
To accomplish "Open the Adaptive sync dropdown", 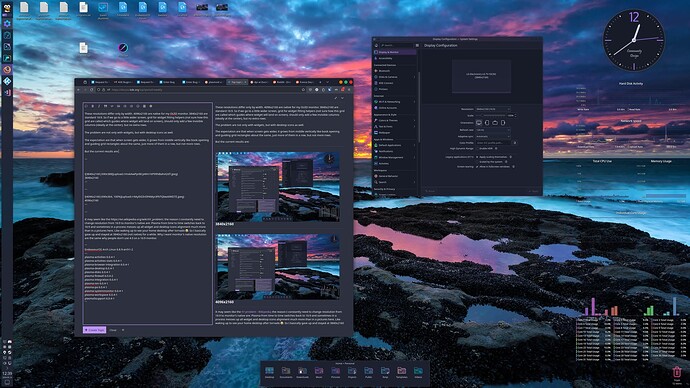I will [x=493, y=136].
